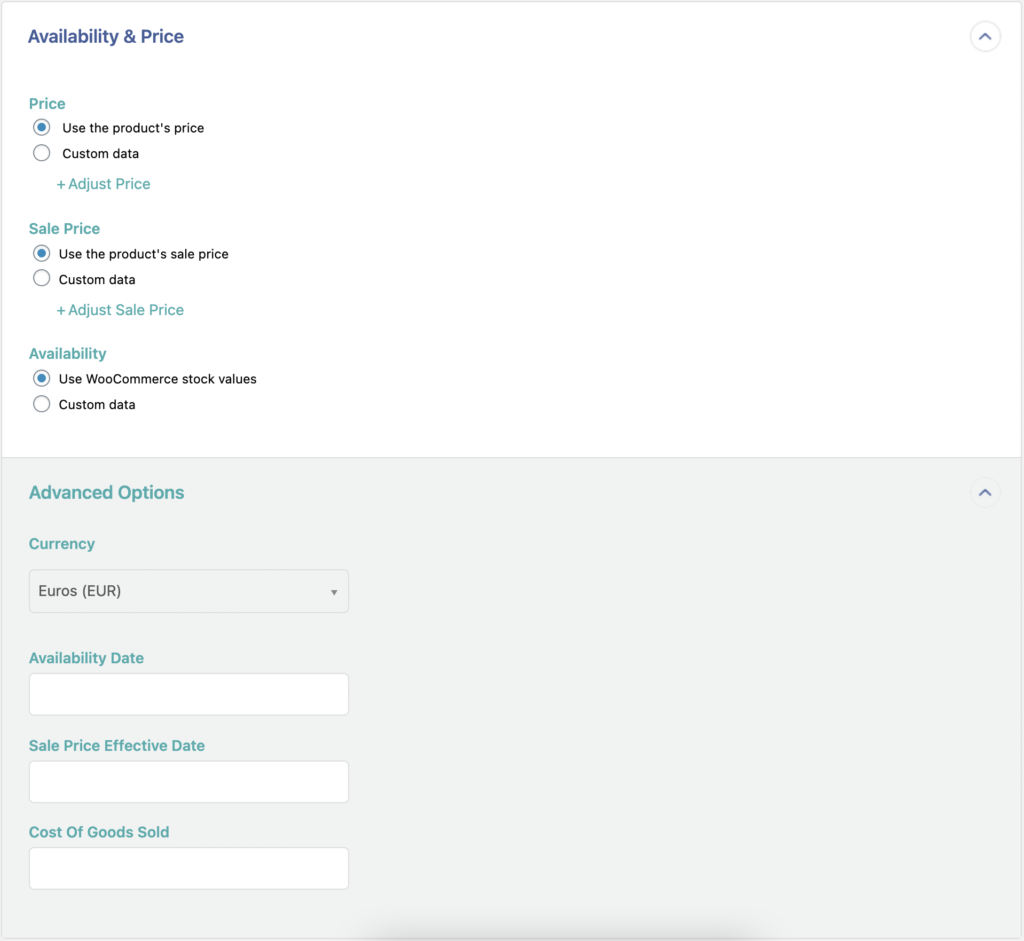Click the Currency dropdown arrow
Viewport: 1024px width, 941px height.
point(334,591)
